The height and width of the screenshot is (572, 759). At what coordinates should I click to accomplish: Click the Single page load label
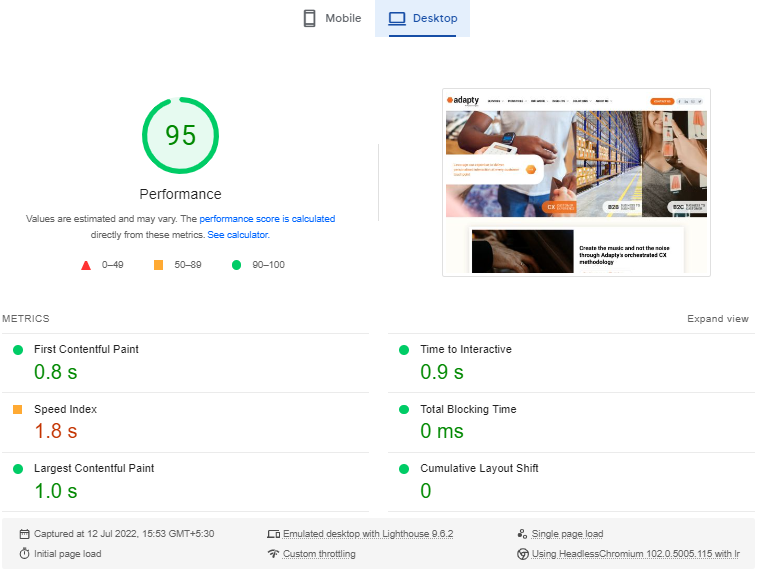pyautogui.click(x=567, y=534)
